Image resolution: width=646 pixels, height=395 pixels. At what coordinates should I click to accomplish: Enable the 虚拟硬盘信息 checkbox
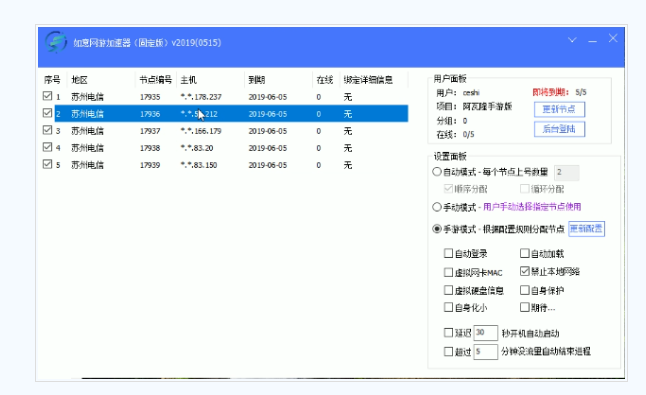point(448,290)
